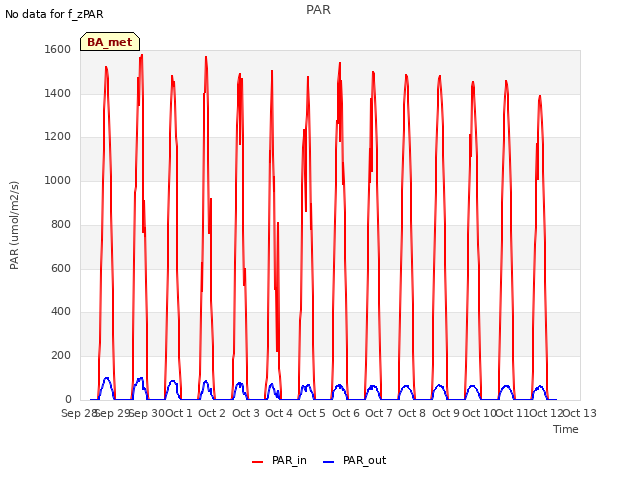
Task: Select the Time x-axis label
Action: click(x=566, y=429)
